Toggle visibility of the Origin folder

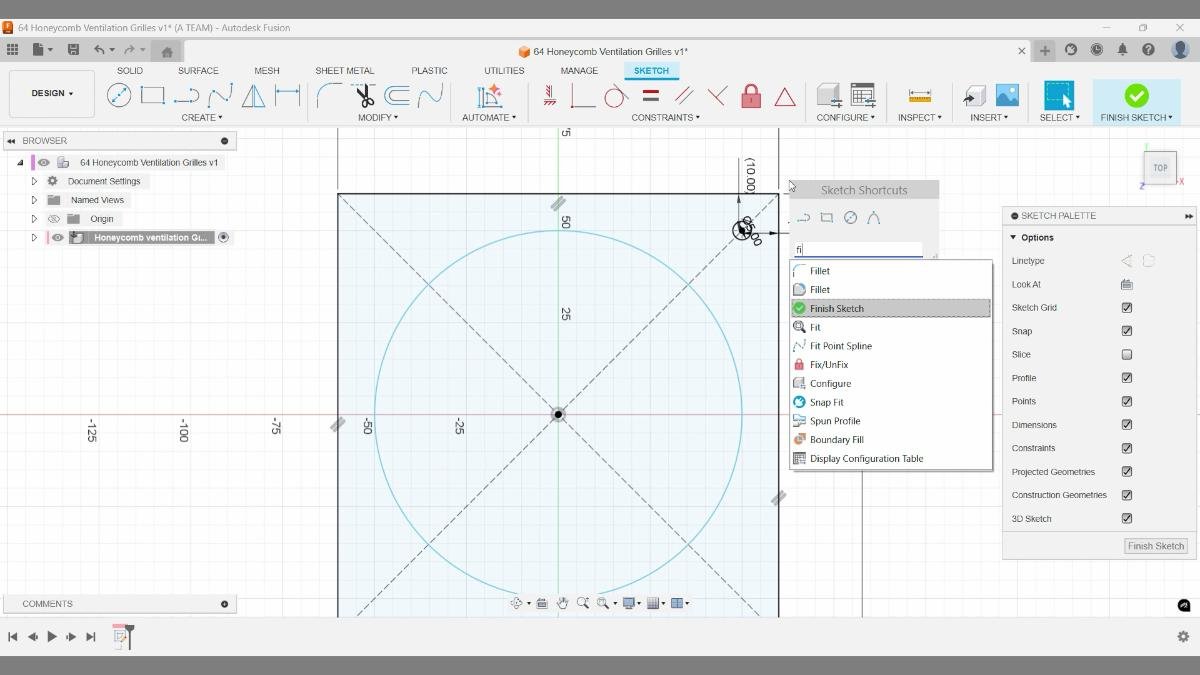[x=54, y=218]
